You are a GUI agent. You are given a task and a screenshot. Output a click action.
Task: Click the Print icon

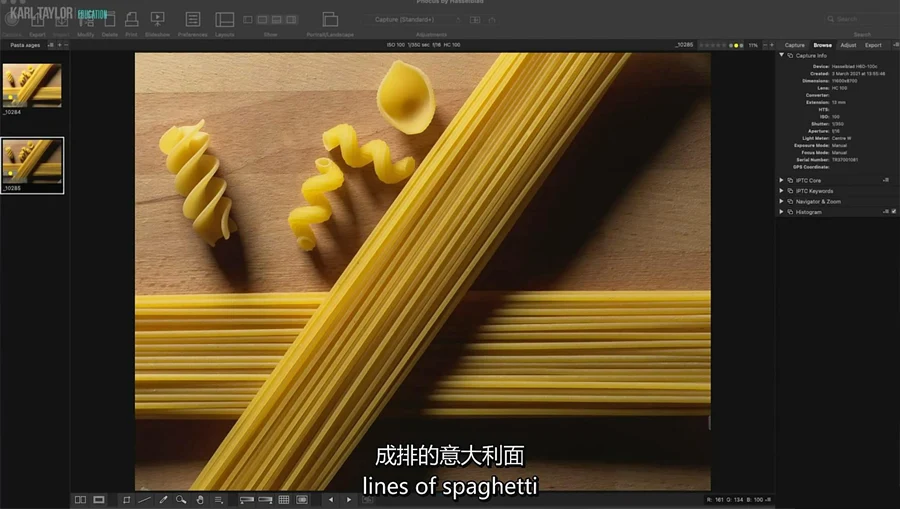tap(131, 21)
